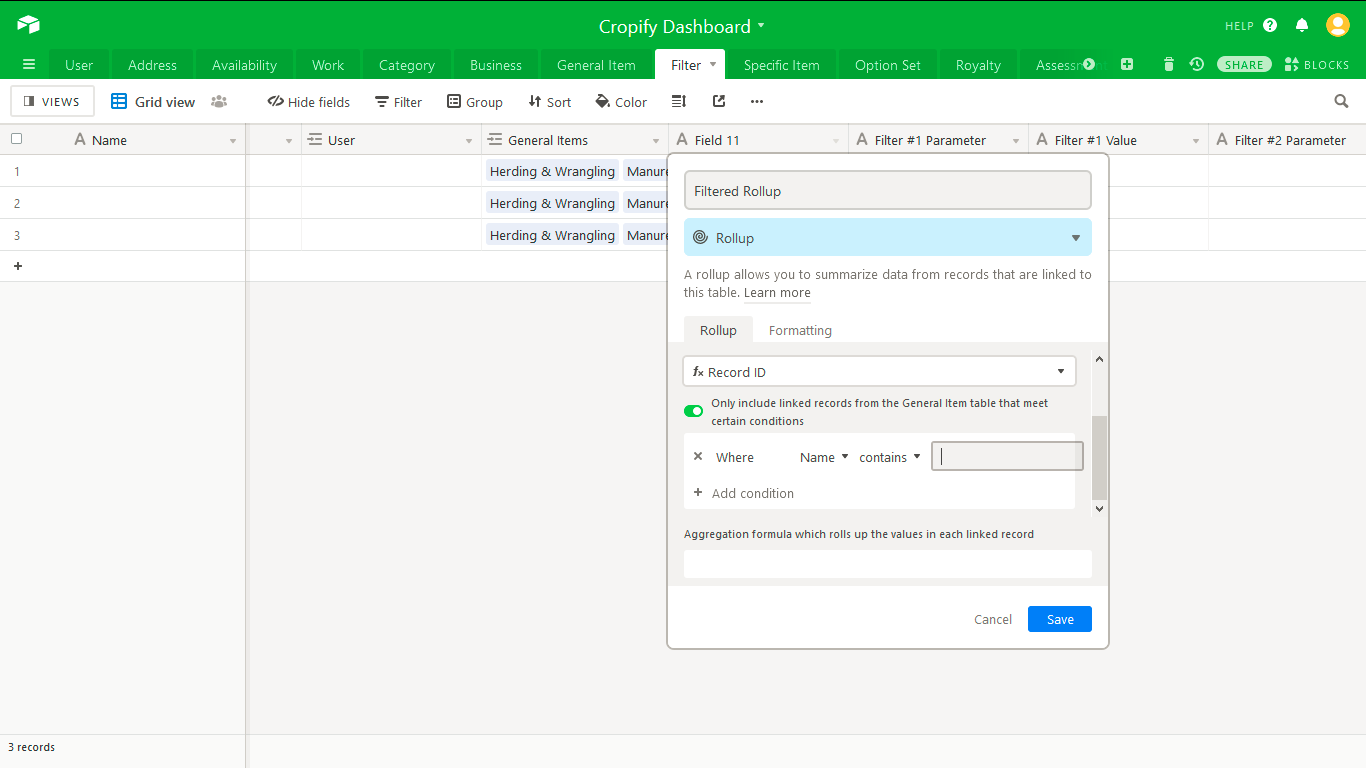Open Hide fields menu
The width and height of the screenshot is (1366, 768).
pos(309,102)
